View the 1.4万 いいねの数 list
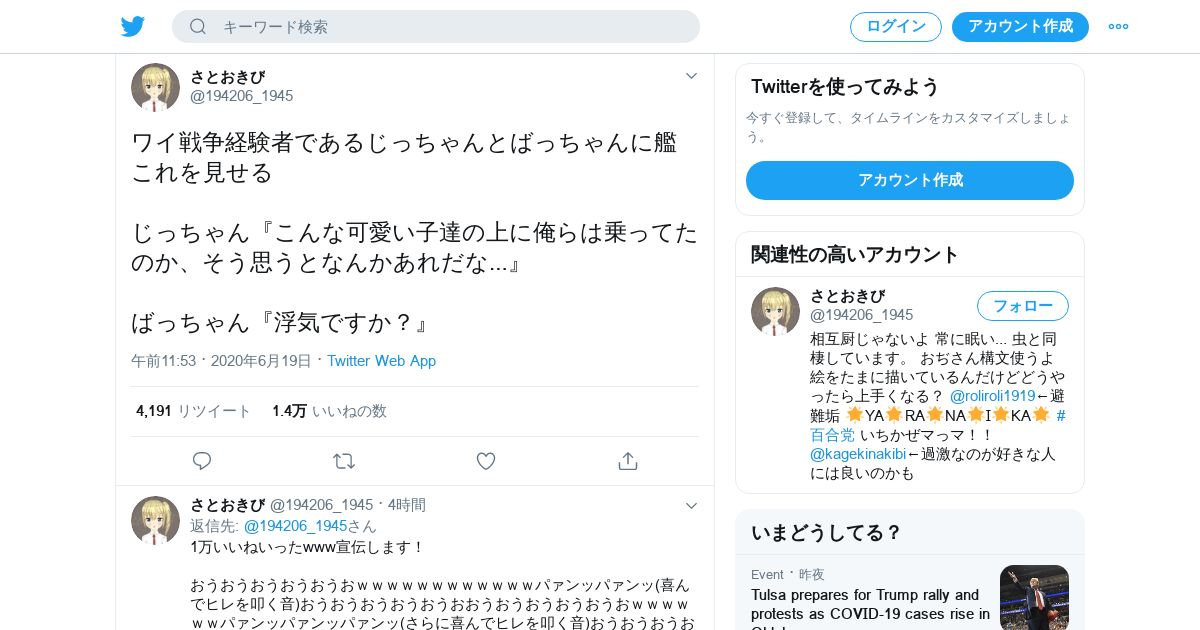Viewport: 1200px width, 630px height. [329, 411]
